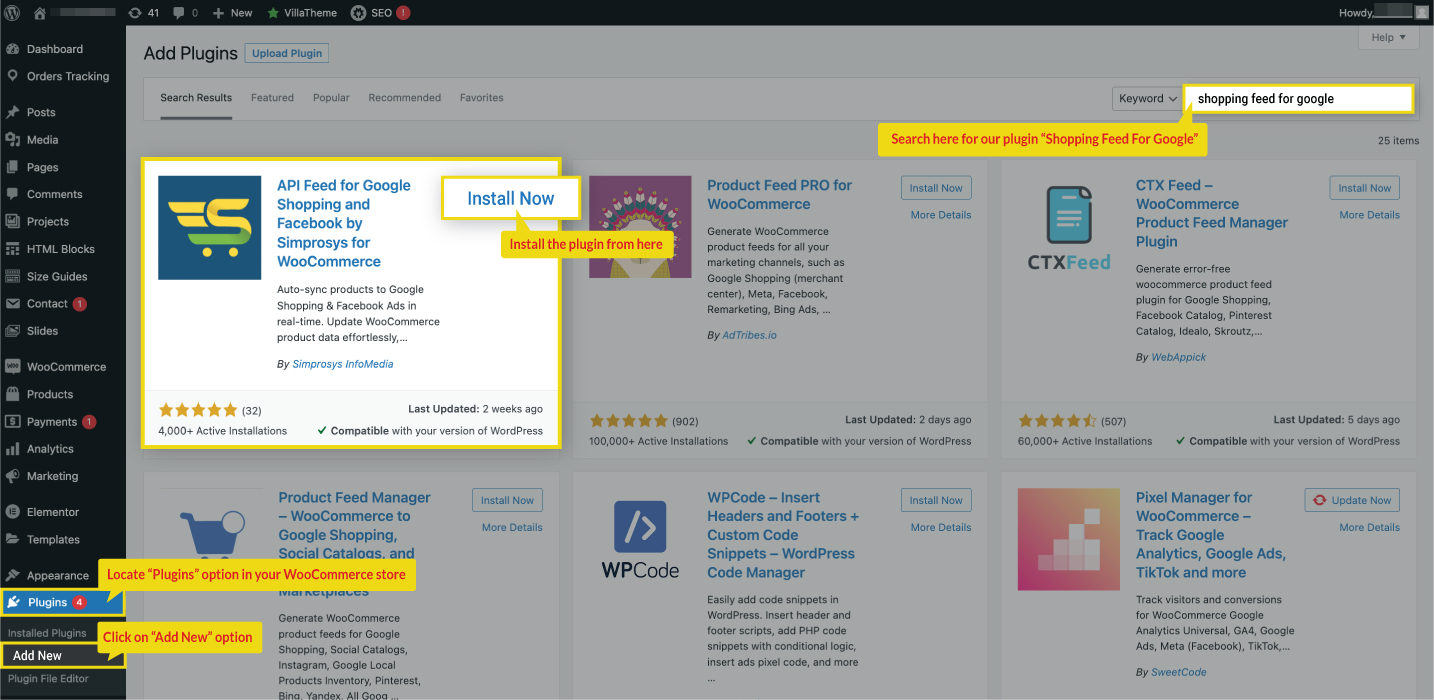Install CTX Feed plugin

click(x=1365, y=188)
